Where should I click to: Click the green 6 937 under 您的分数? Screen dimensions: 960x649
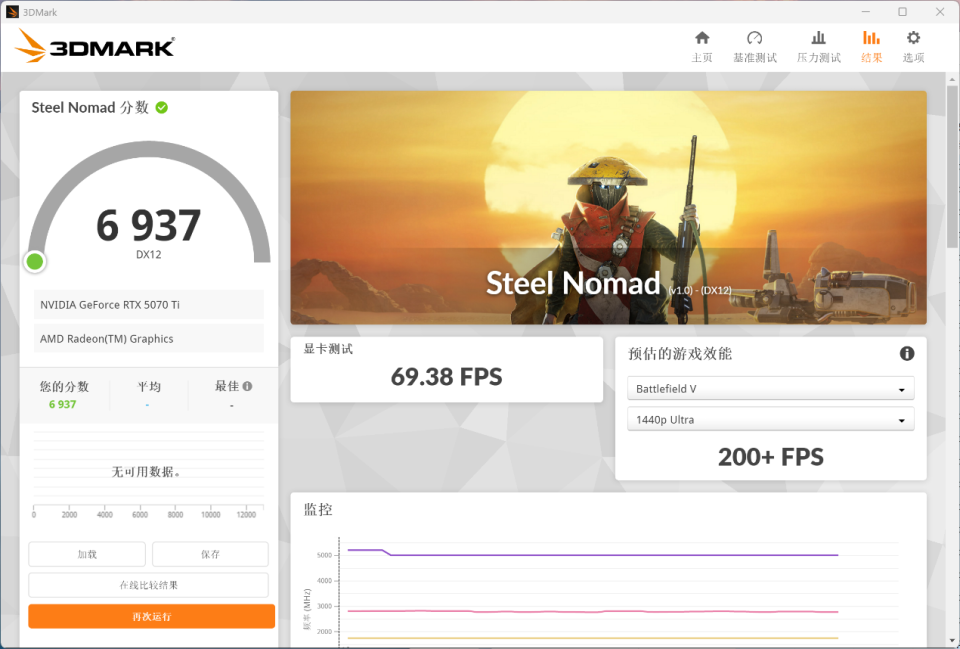point(62,405)
